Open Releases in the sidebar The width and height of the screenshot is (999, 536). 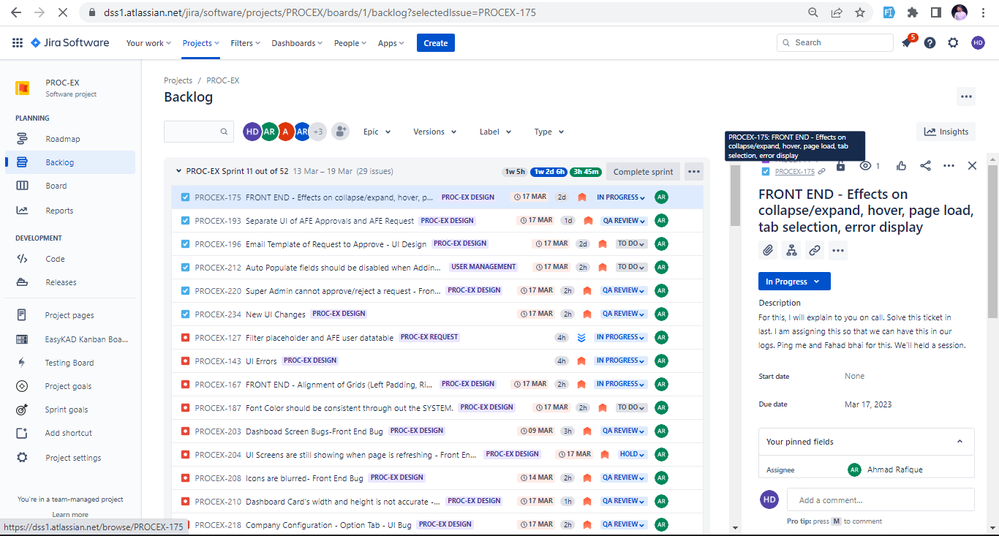[61, 282]
